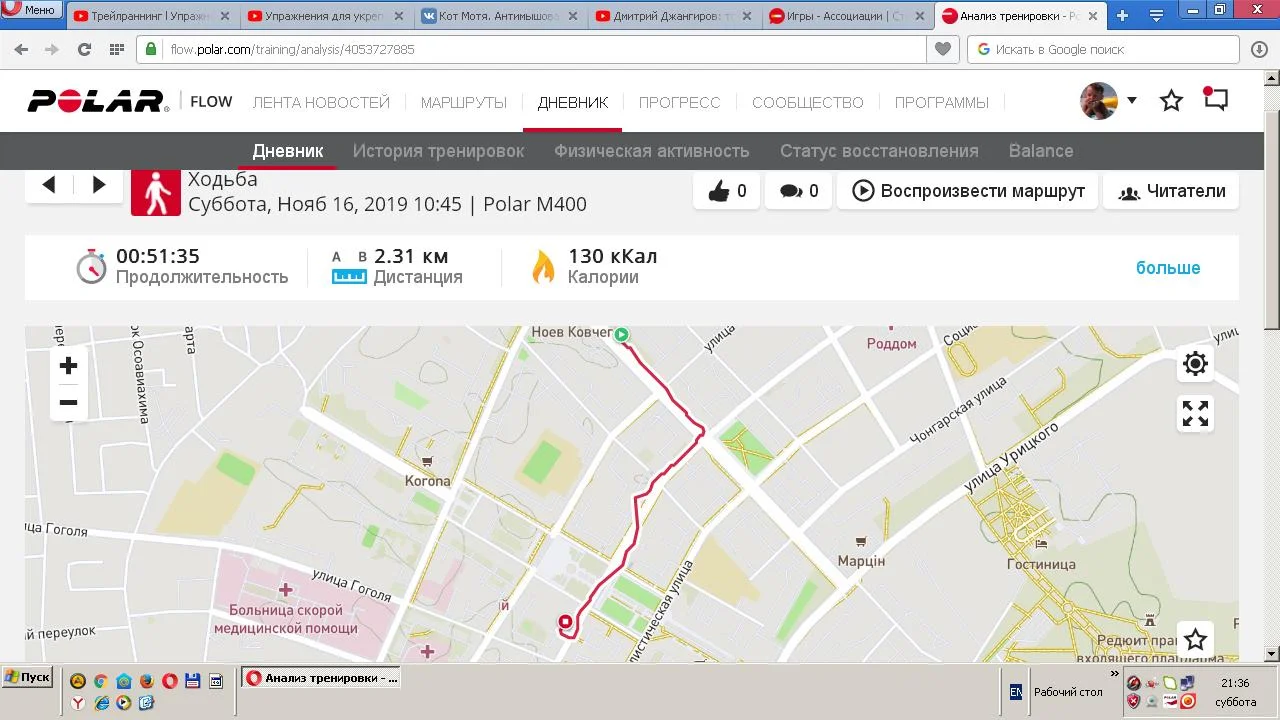This screenshot has width=1280, height=720.
Task: Select the ДНЕВНИК menu item
Action: 573,102
